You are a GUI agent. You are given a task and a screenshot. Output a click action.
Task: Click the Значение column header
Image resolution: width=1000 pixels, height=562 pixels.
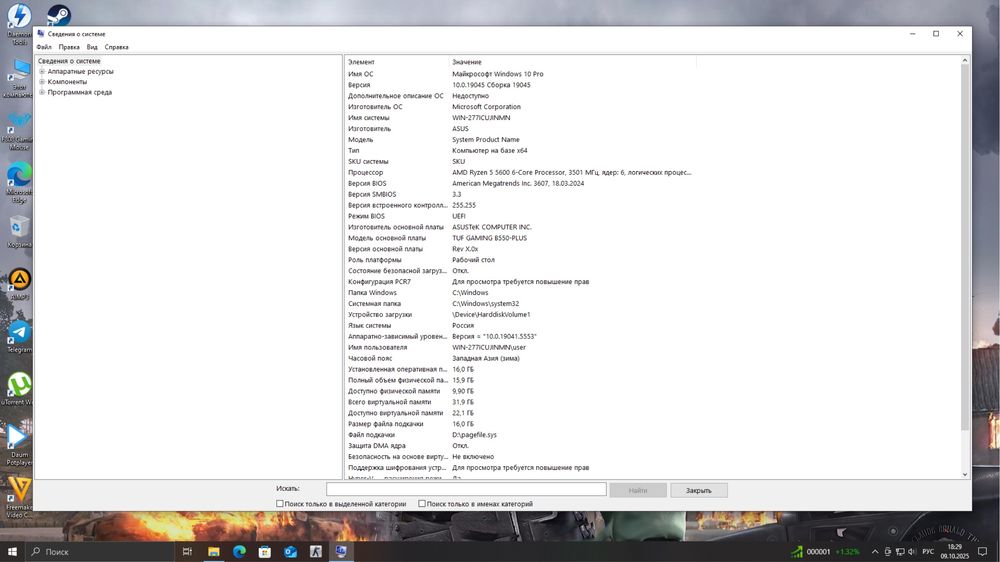pos(572,62)
